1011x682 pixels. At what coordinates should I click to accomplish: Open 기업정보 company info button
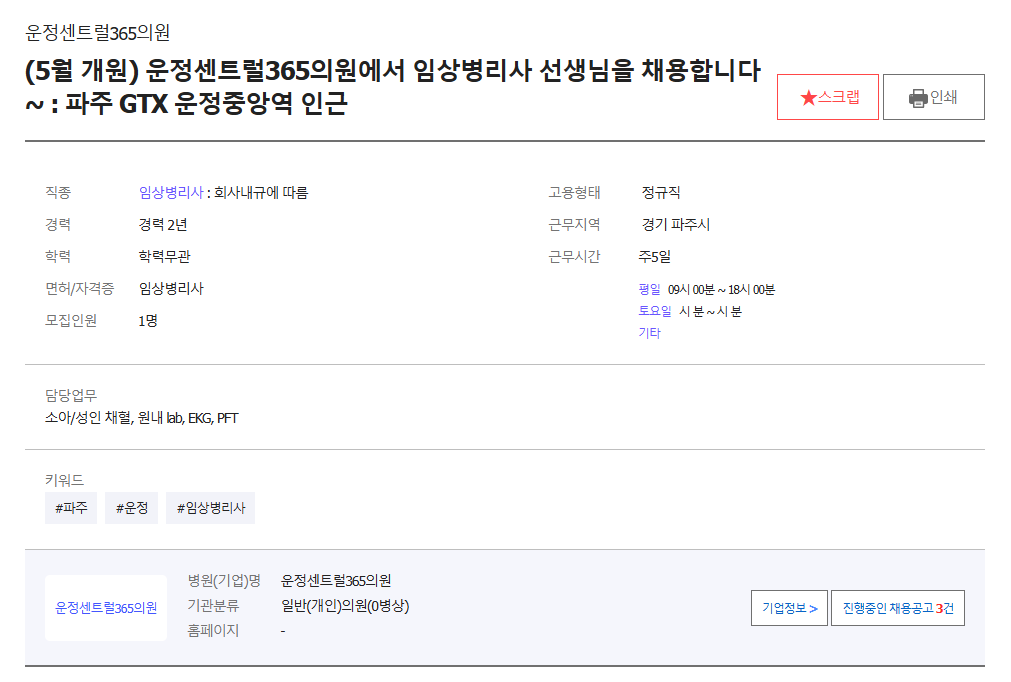(789, 608)
